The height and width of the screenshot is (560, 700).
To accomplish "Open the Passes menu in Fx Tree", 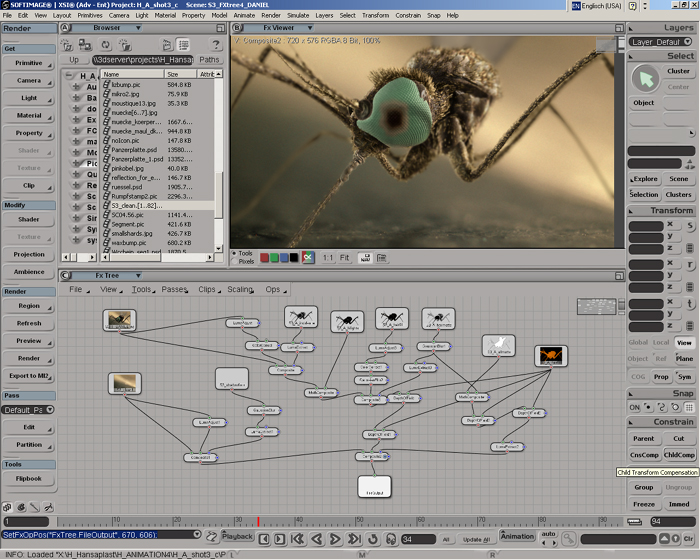I will [174, 289].
